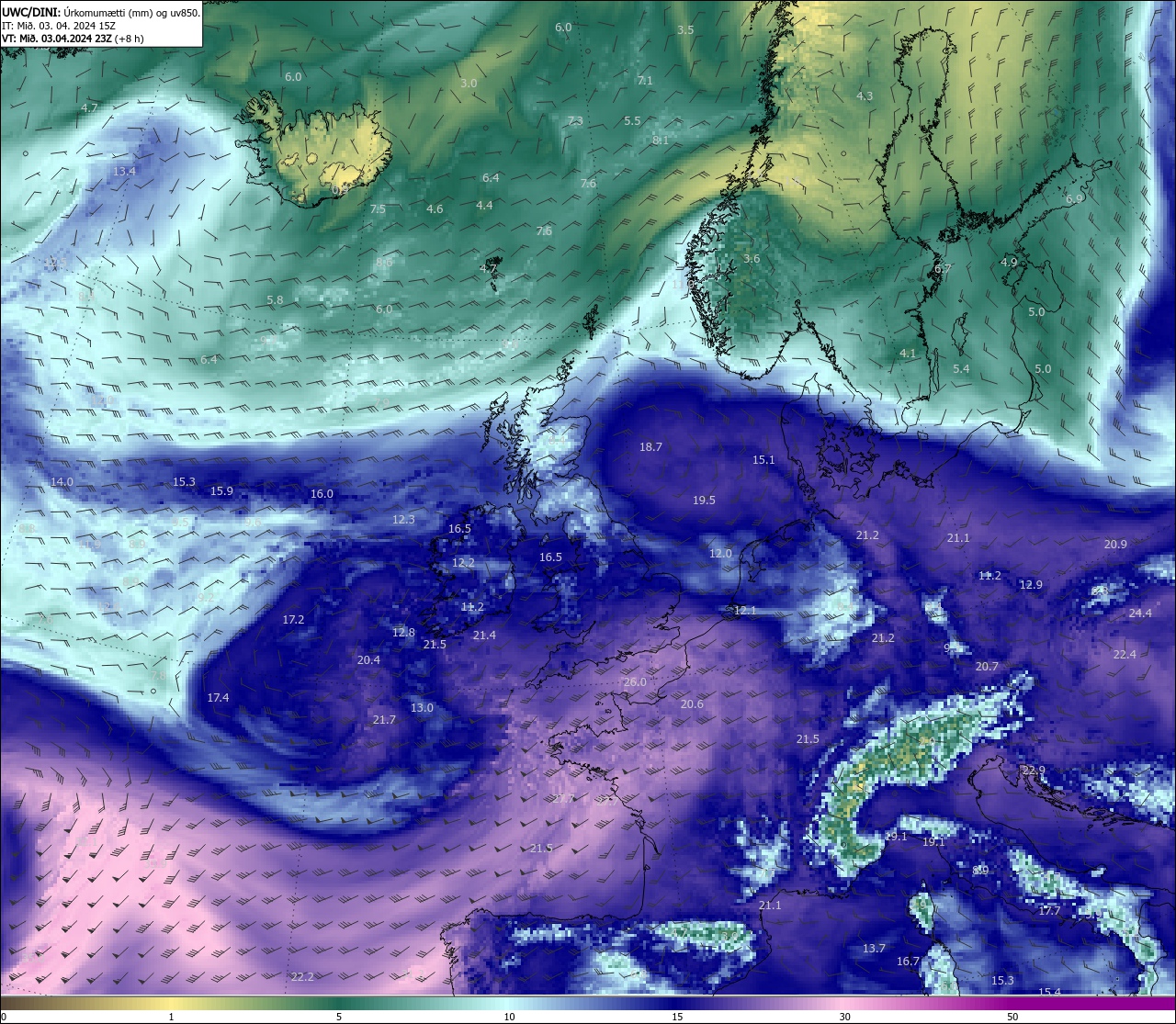Click the 12.2 value over Ireland

[463, 563]
